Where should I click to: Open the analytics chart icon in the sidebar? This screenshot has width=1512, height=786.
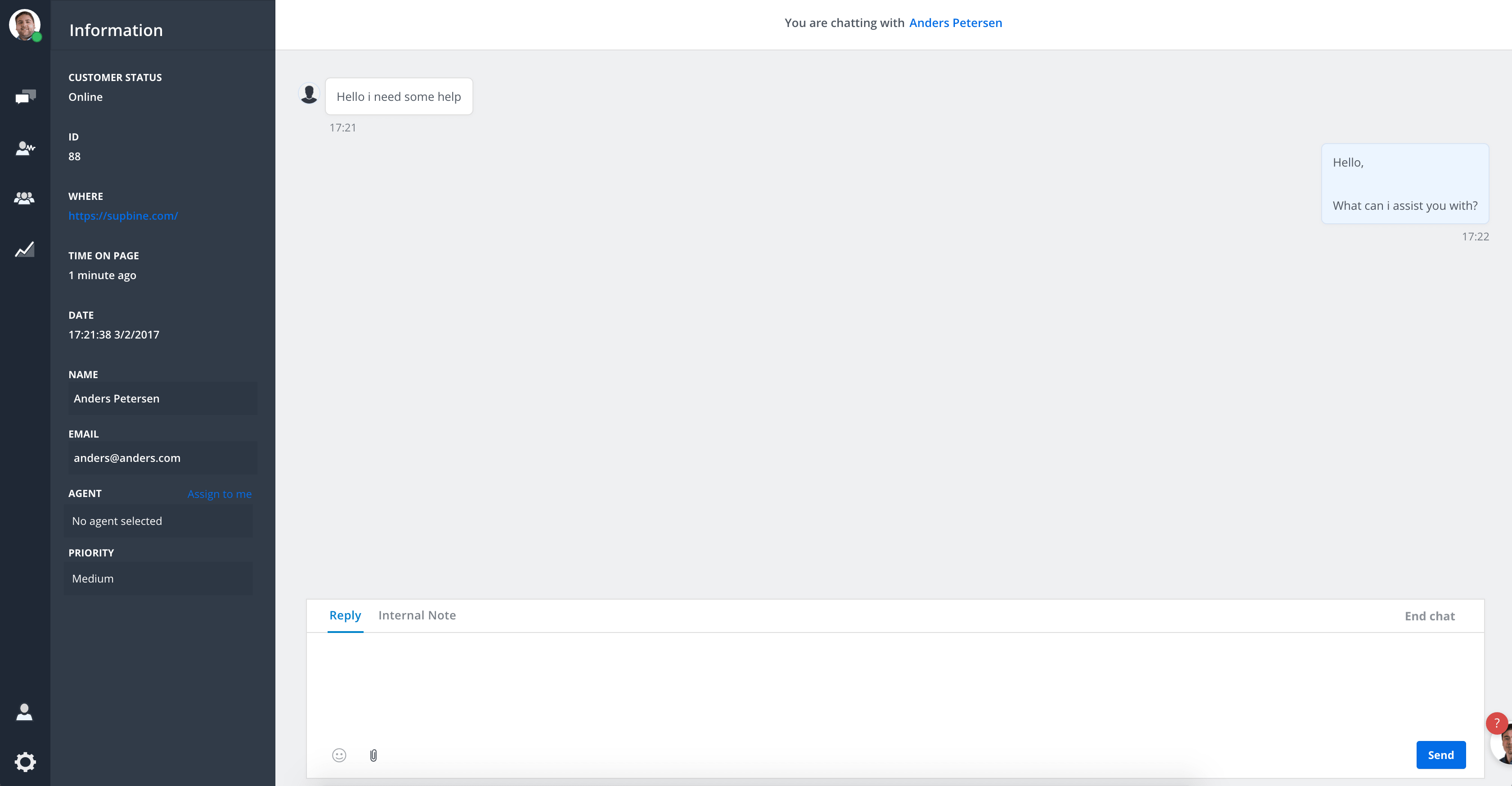[x=25, y=249]
